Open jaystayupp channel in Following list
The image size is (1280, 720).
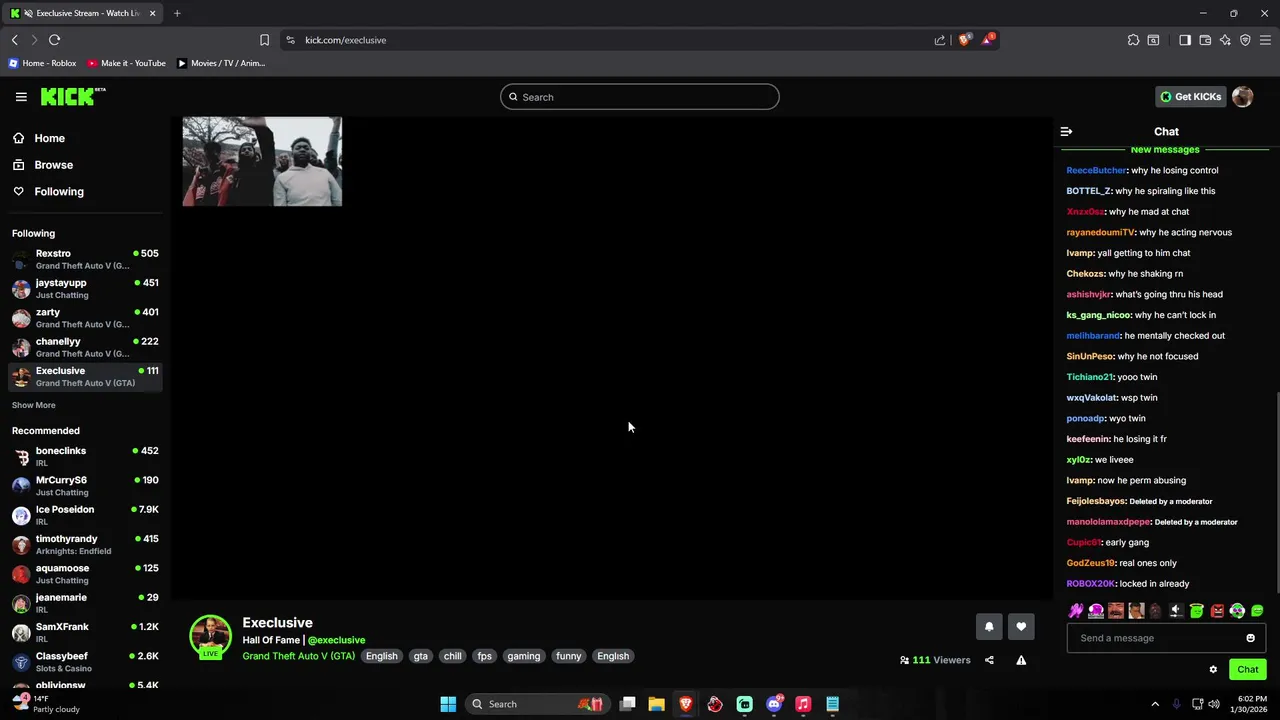85,288
